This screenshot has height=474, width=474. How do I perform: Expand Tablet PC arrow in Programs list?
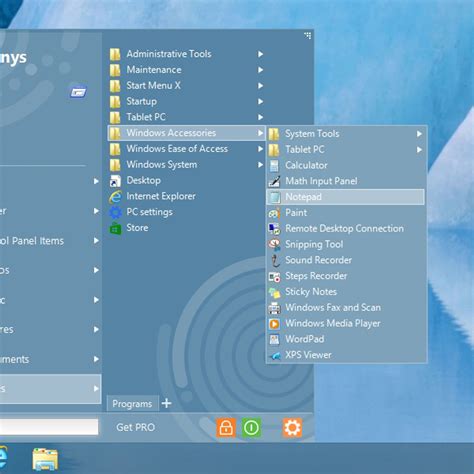(260, 117)
